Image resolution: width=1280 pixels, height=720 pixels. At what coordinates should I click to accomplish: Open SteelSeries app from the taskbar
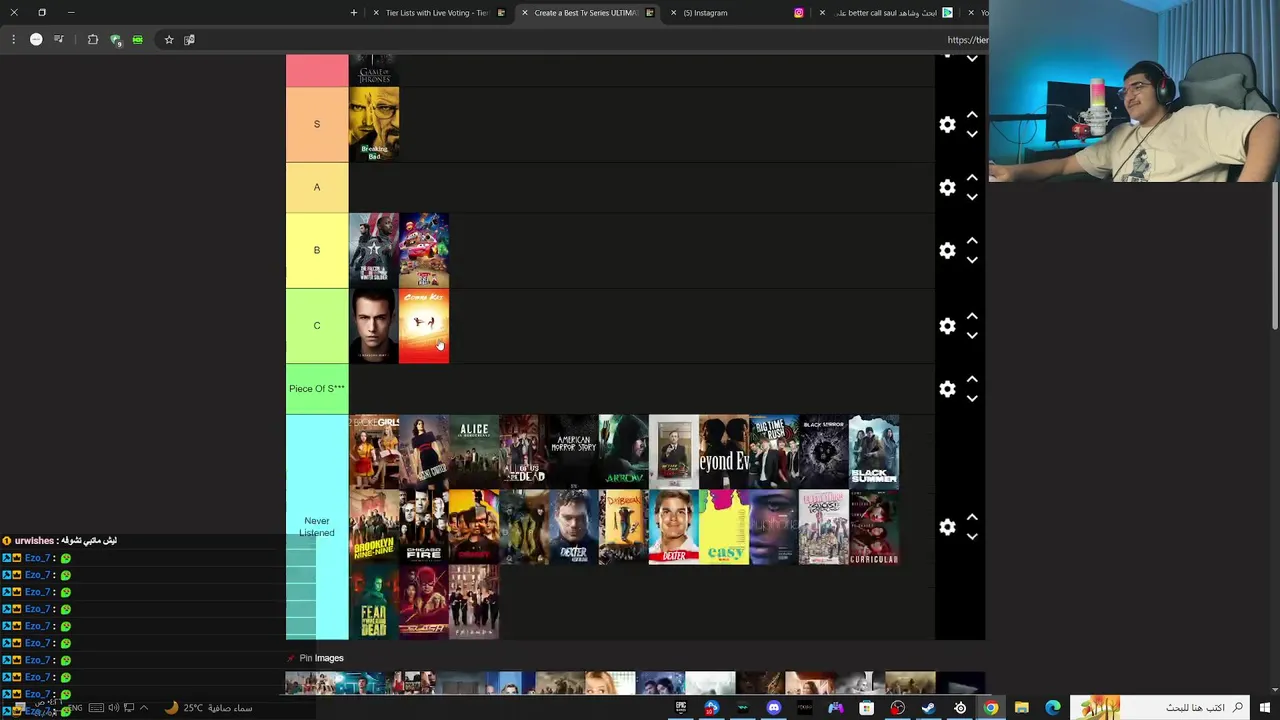coord(959,708)
